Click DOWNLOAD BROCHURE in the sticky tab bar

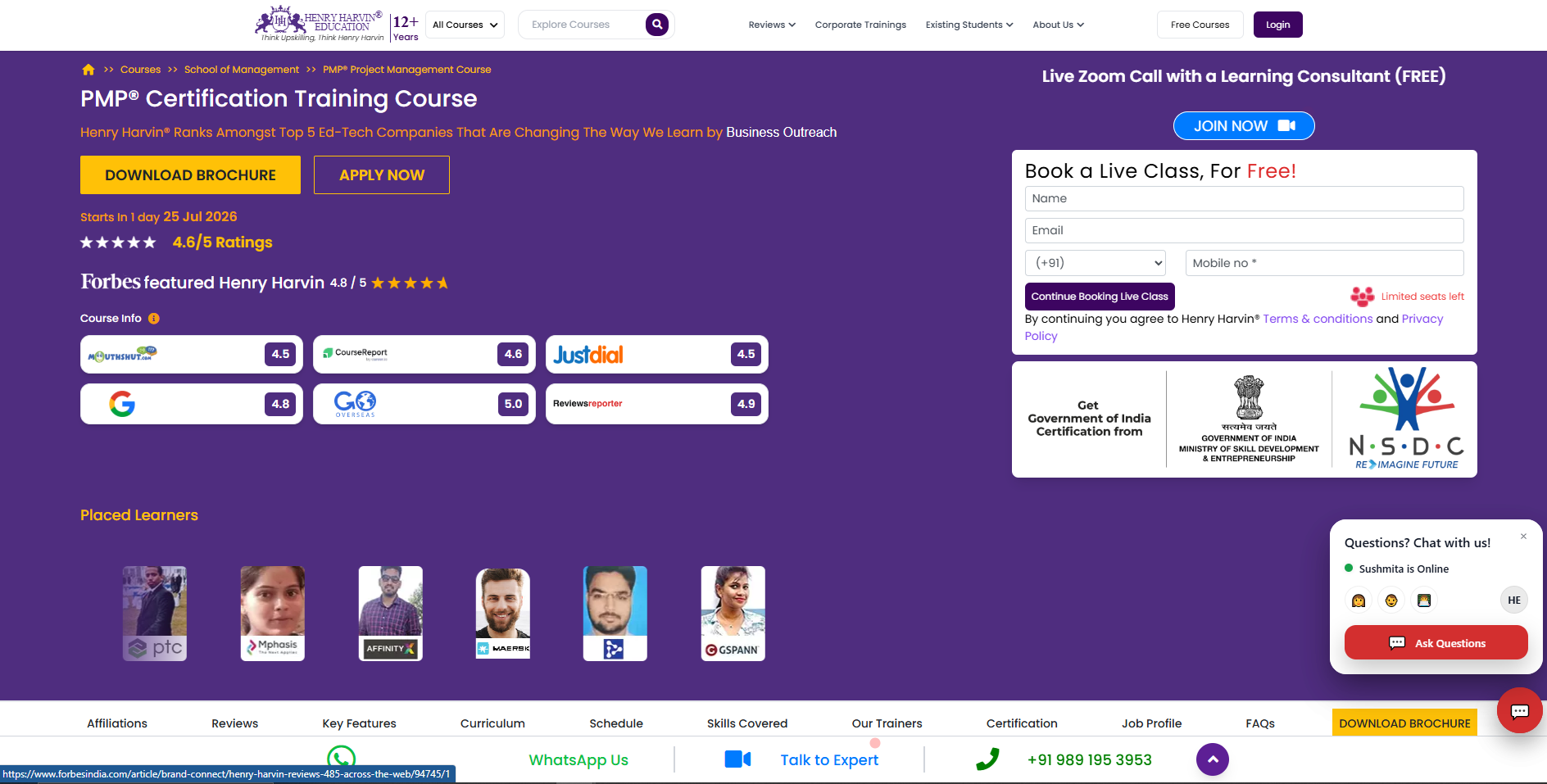tap(1404, 723)
